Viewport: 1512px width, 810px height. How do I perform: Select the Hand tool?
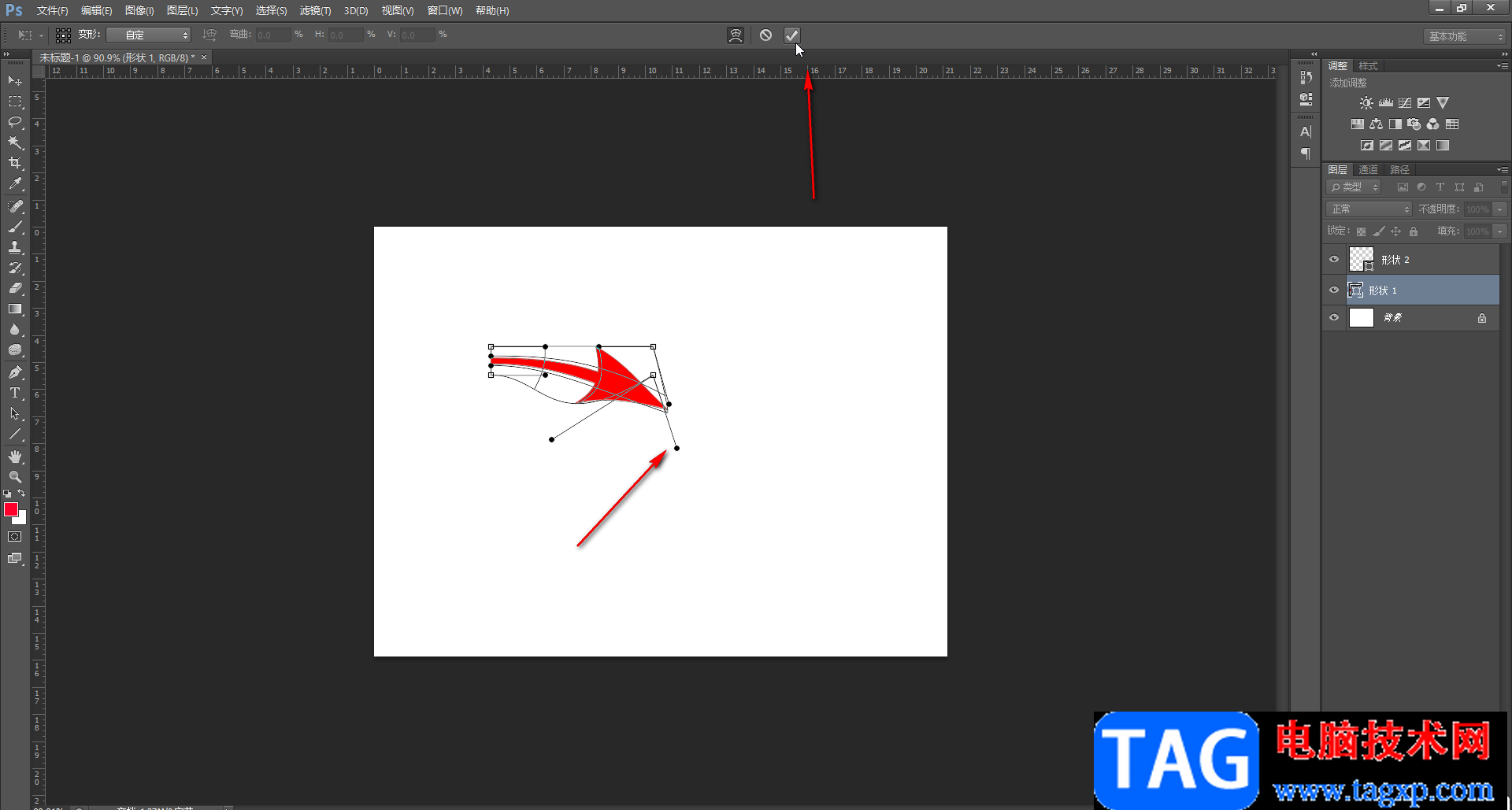click(15, 457)
